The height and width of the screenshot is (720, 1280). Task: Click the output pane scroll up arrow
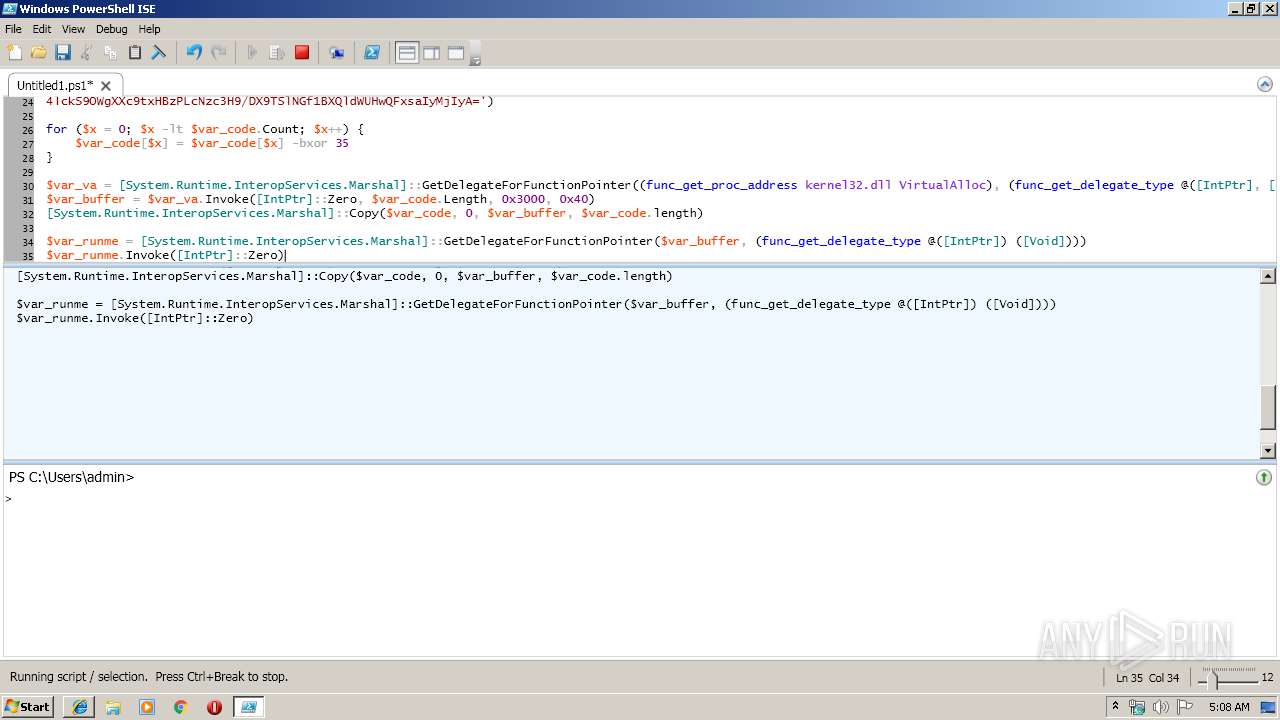[1268, 276]
